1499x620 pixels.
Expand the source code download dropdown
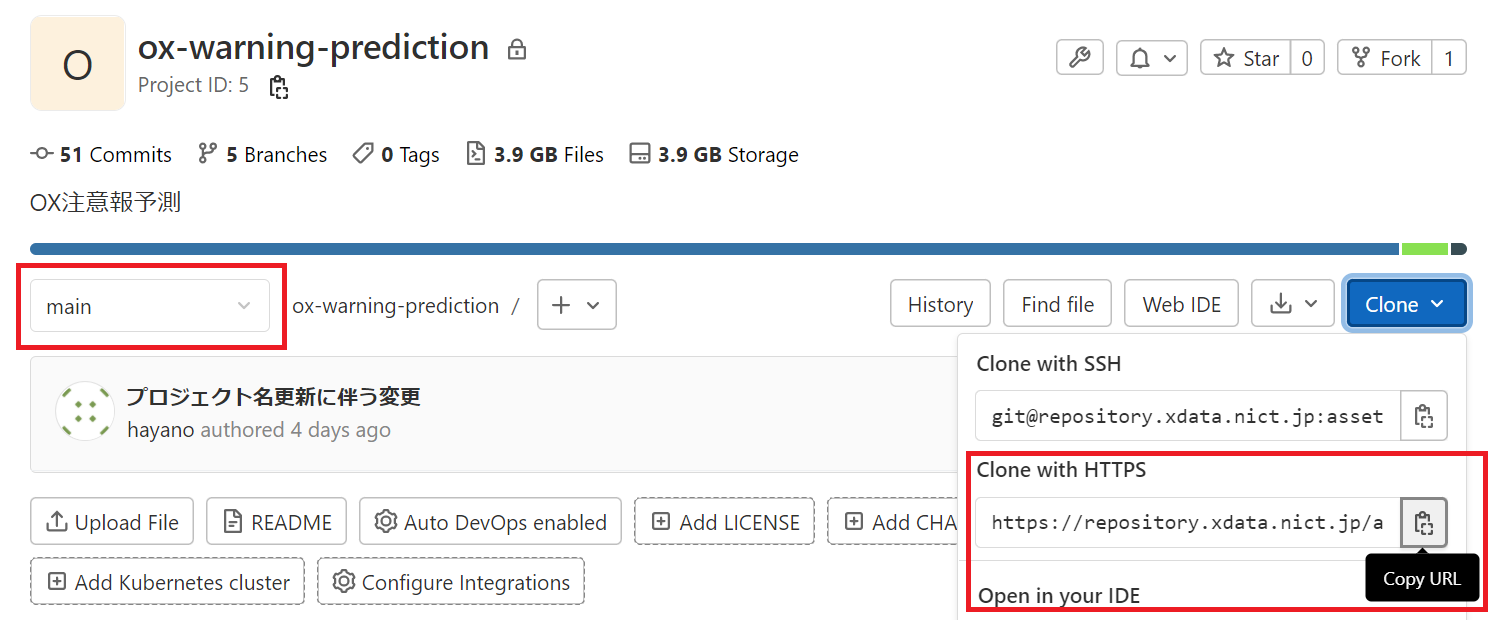[x=1293, y=303]
